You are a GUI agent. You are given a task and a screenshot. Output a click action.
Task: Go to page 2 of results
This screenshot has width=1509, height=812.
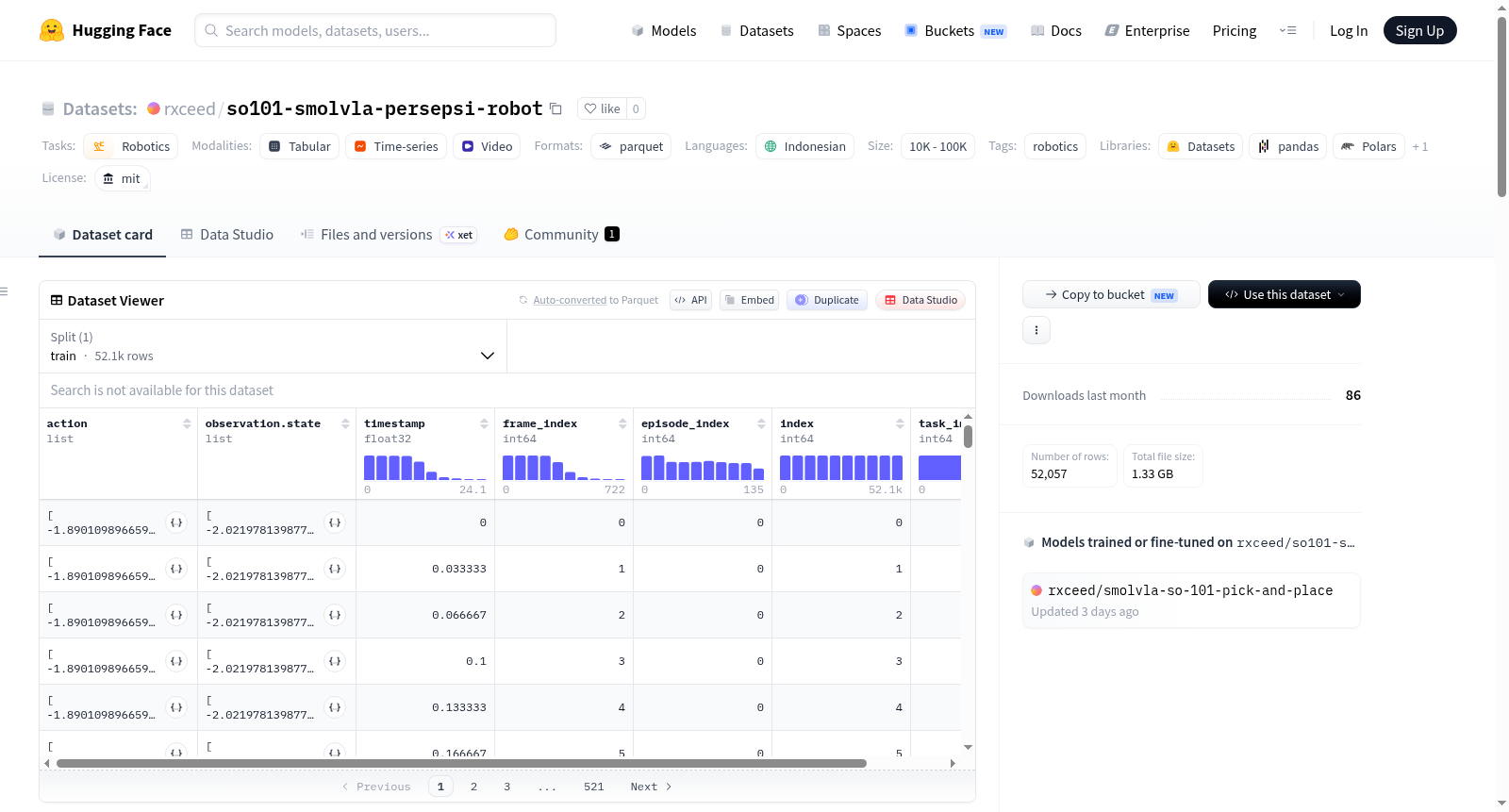(x=473, y=787)
